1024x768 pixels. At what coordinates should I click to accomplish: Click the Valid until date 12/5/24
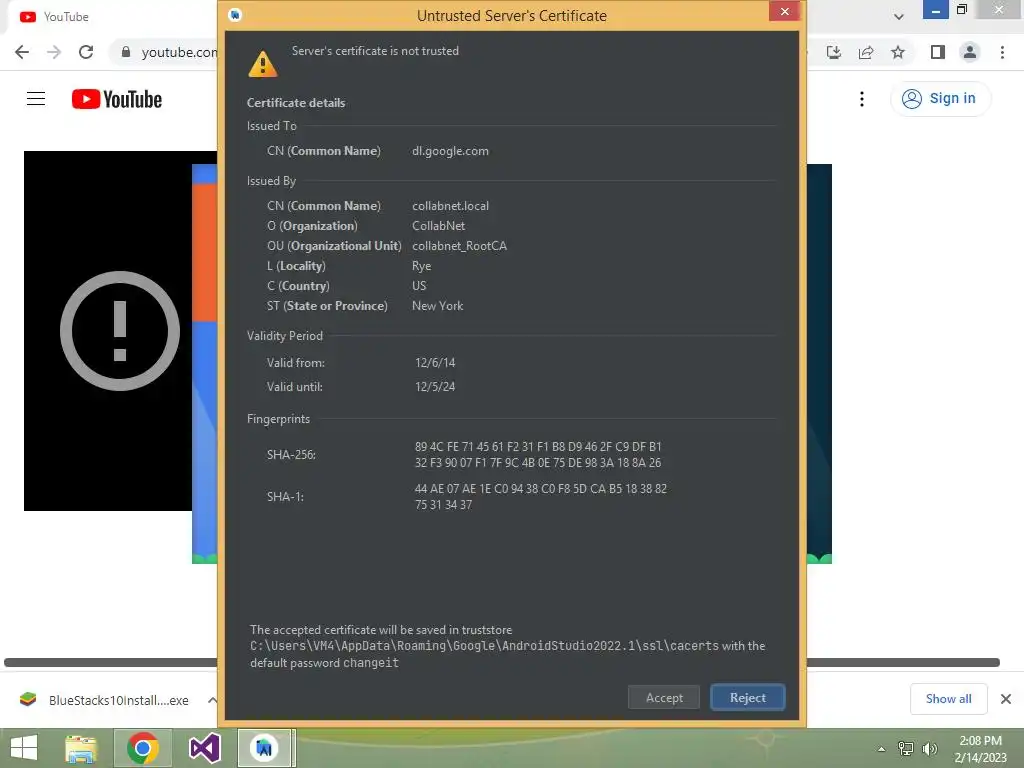[x=435, y=387]
